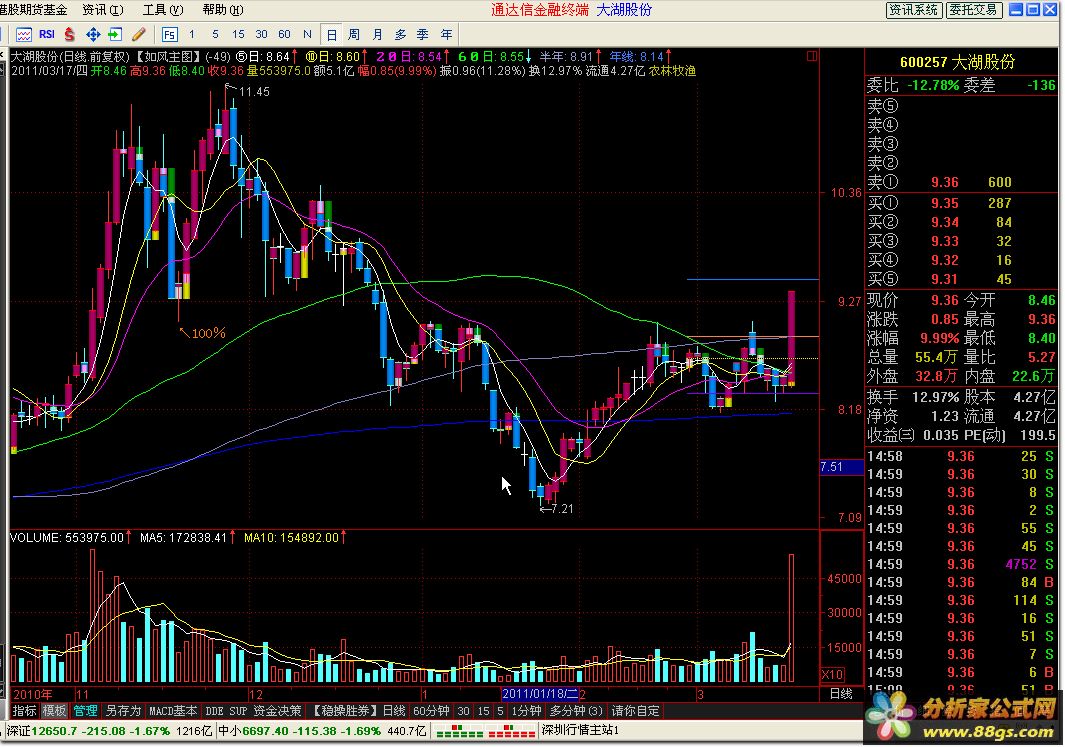Viewport: 1065px width, 747px height.
Task: Click the red dollar sign icon
Action: pyautogui.click(x=69, y=34)
